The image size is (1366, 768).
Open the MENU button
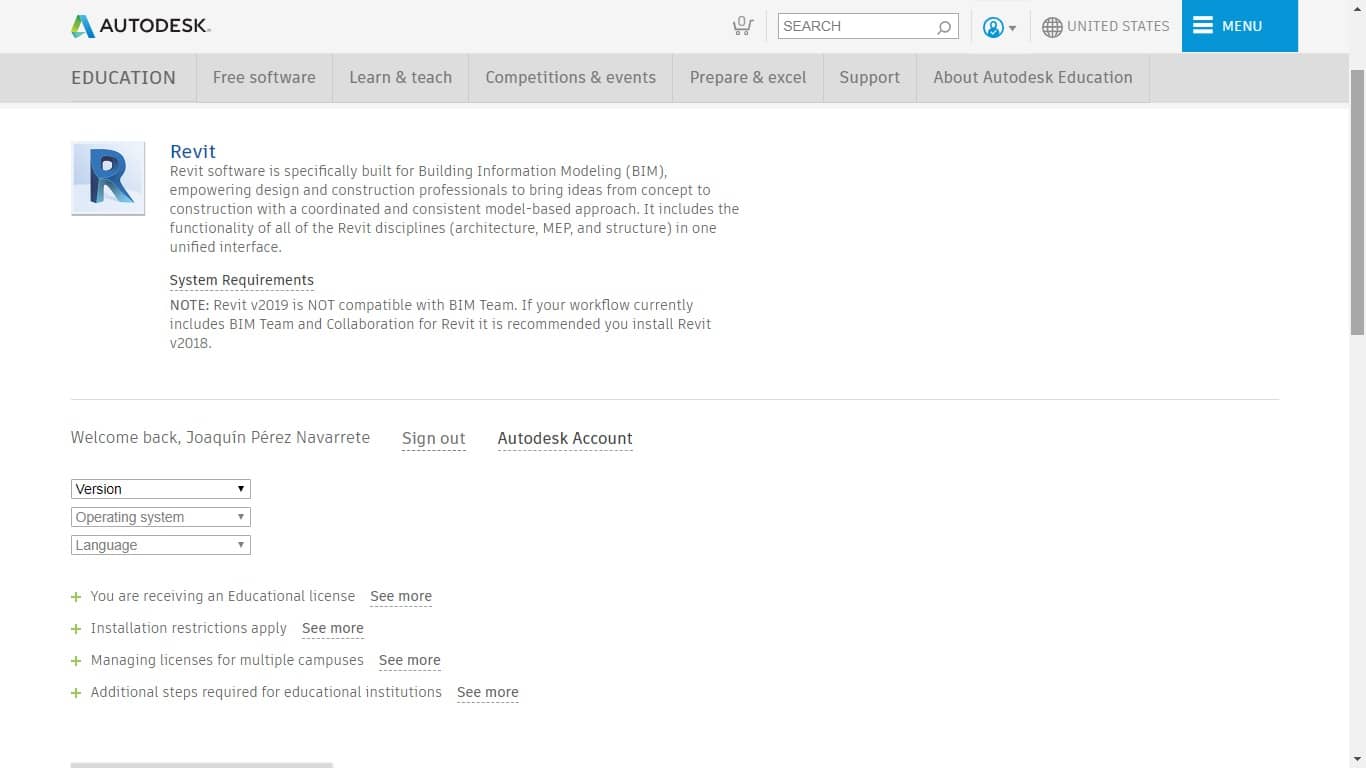point(1240,26)
